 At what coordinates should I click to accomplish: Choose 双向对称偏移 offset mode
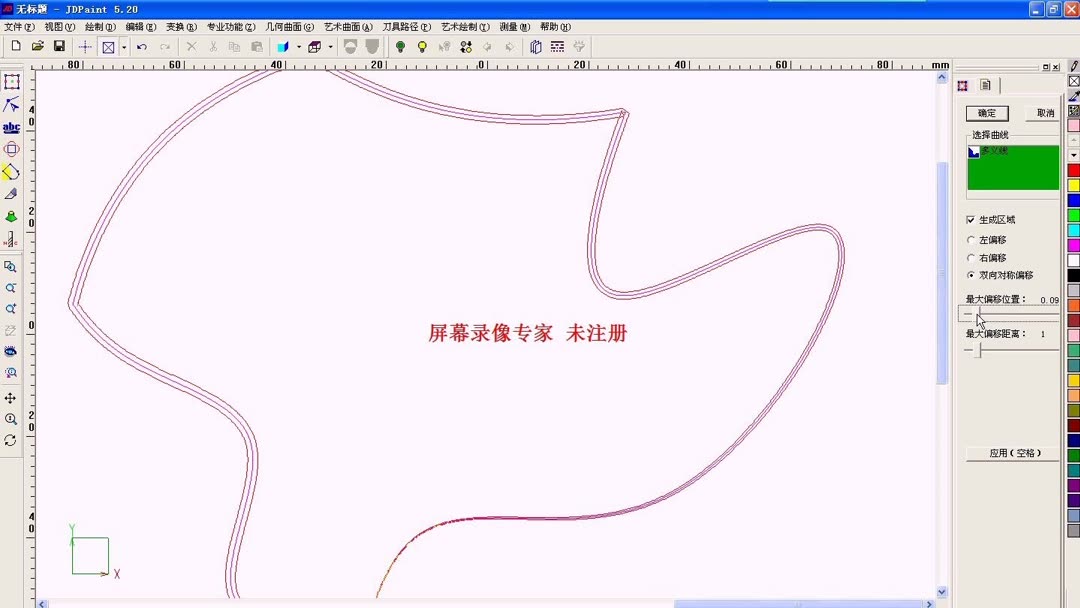coord(970,274)
